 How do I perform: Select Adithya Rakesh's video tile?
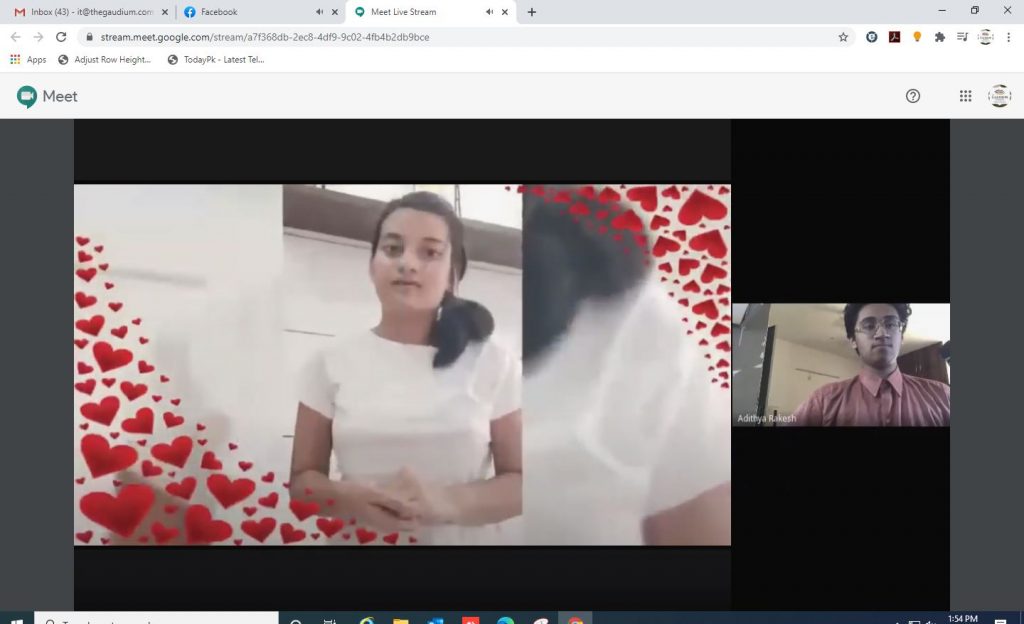(x=840, y=365)
